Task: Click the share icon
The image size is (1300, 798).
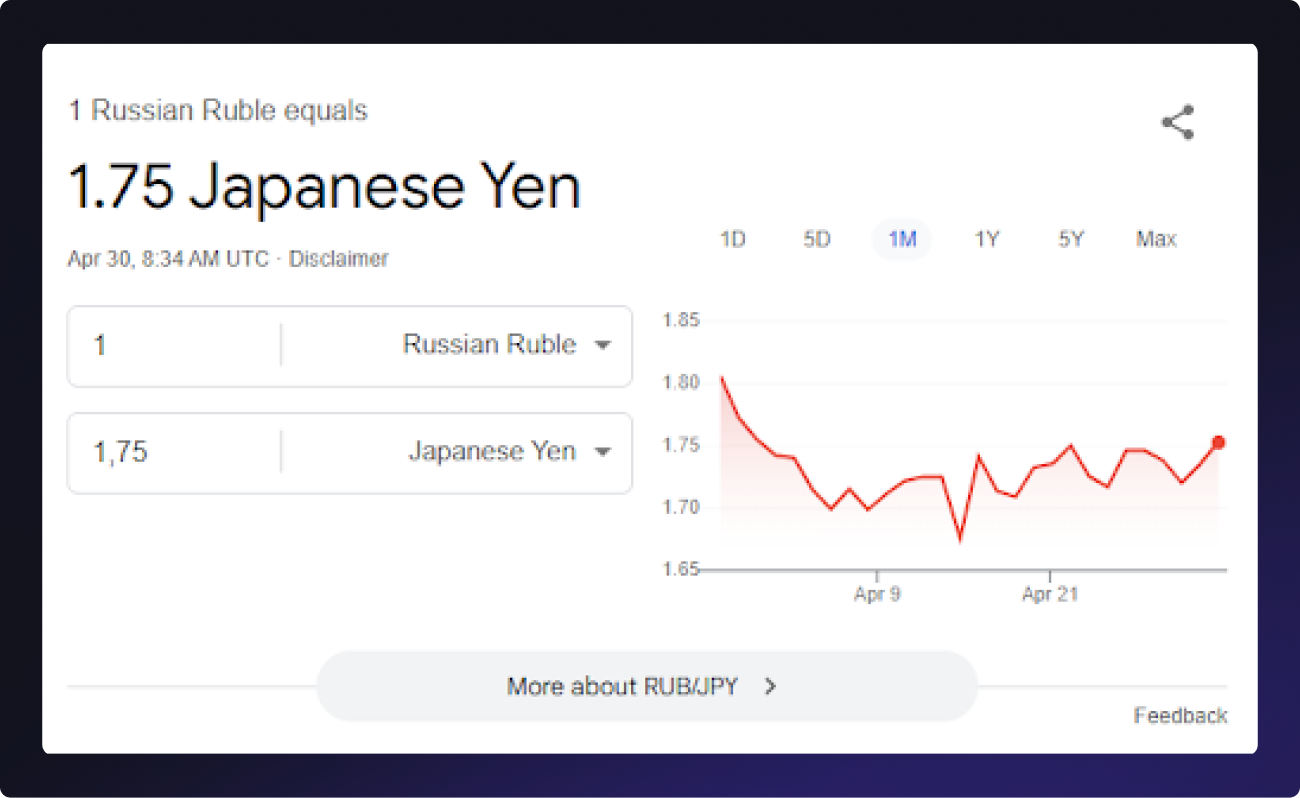Action: [1177, 122]
